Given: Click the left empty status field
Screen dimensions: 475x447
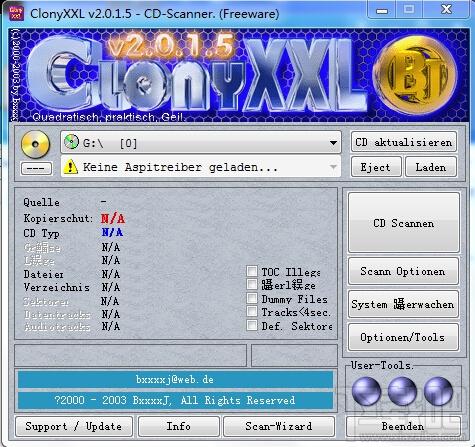Looking at the screenshot, I should click(x=131, y=355).
